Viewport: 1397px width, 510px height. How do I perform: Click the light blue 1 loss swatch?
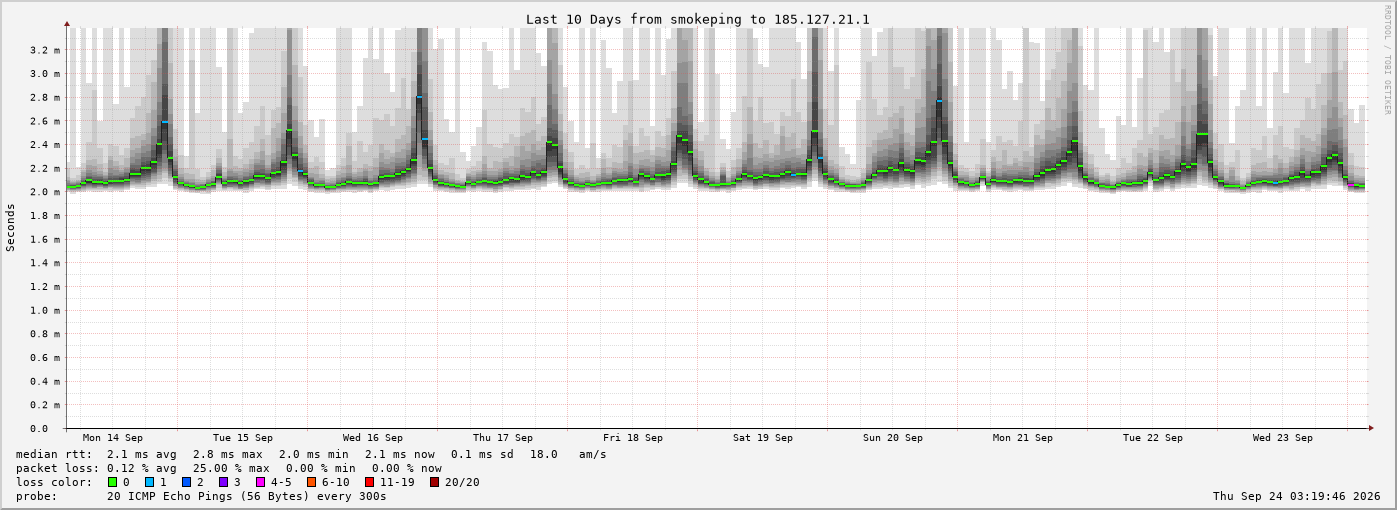tap(149, 482)
